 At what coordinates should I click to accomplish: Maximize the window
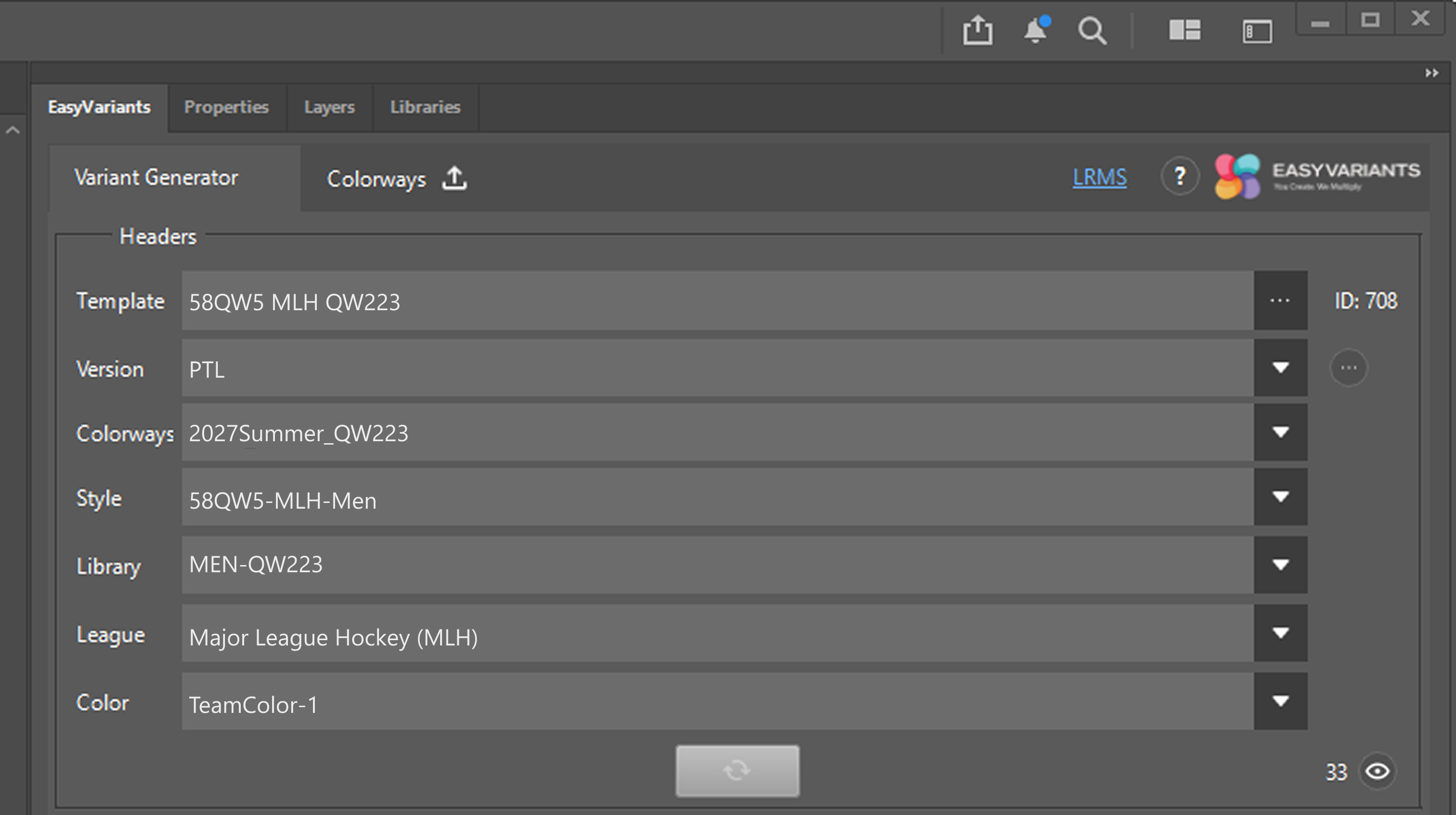1370,20
